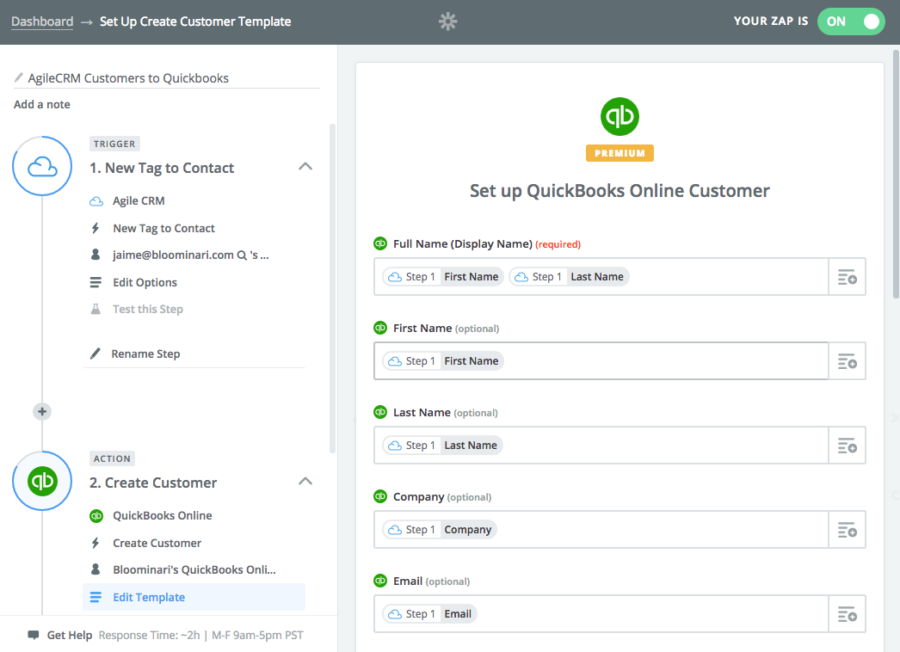The height and width of the screenshot is (652, 900).
Task: Click Get Help at the bottom
Action: click(69, 635)
